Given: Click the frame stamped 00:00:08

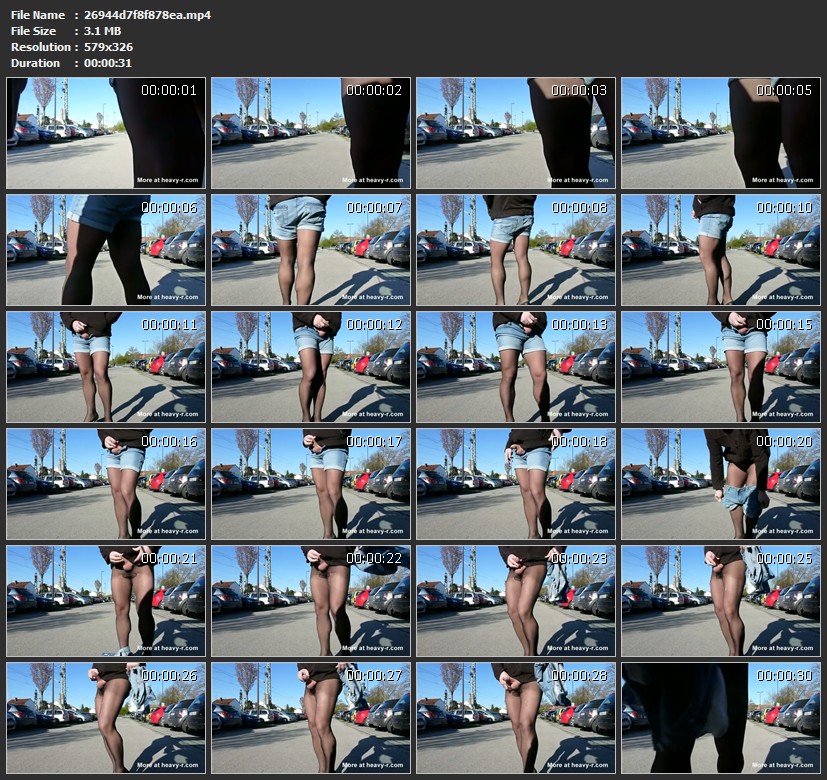Looking at the screenshot, I should click(516, 250).
